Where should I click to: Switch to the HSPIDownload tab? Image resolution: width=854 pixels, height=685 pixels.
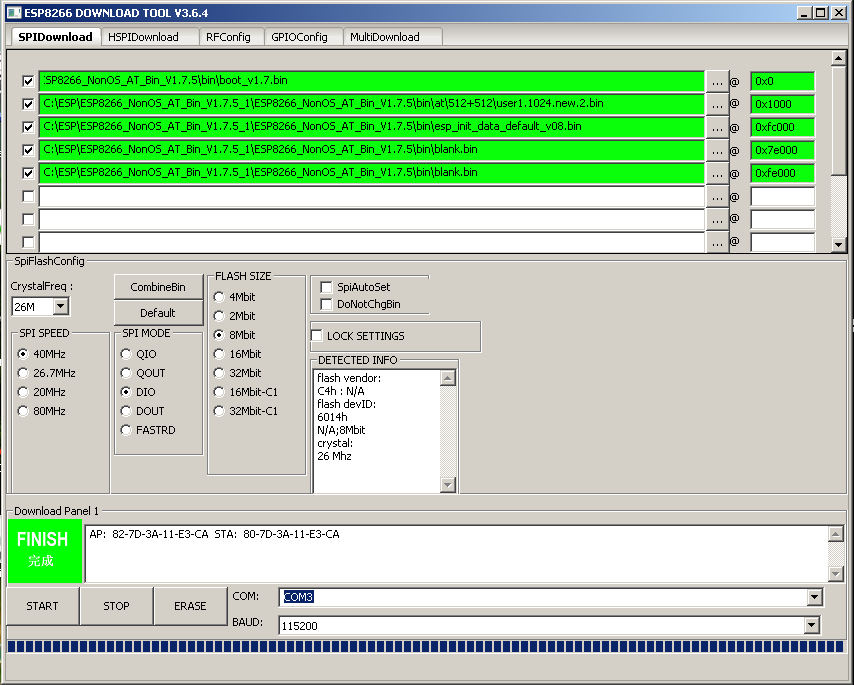click(x=143, y=37)
